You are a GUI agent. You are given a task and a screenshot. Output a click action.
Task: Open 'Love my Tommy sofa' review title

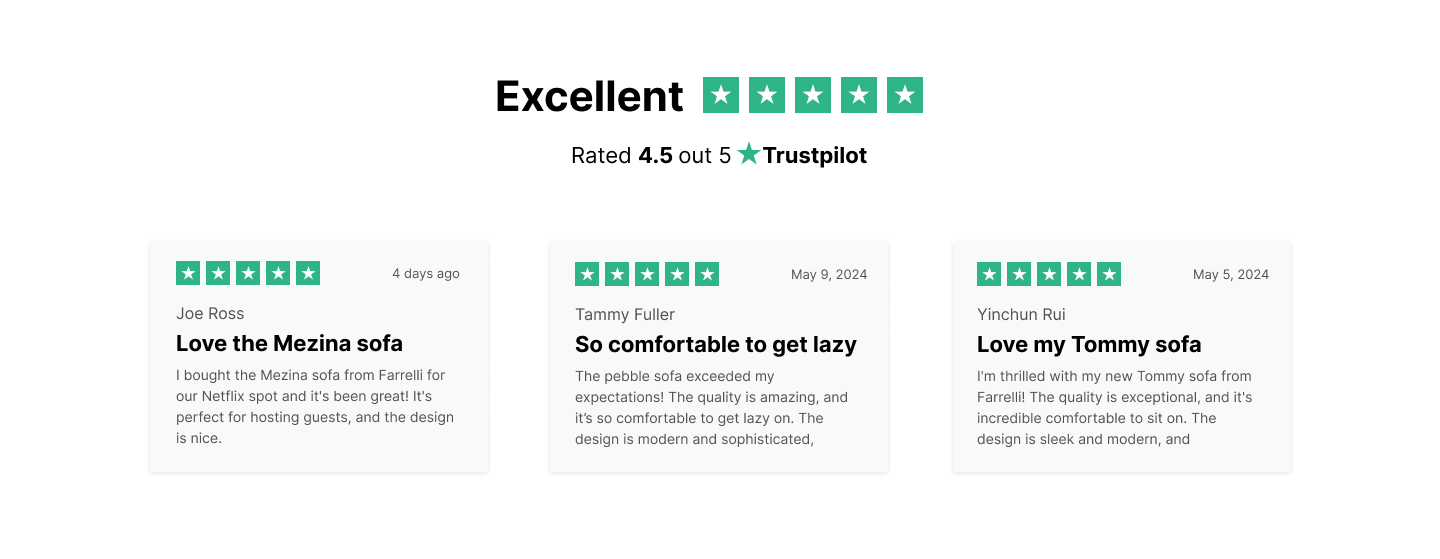click(1088, 344)
